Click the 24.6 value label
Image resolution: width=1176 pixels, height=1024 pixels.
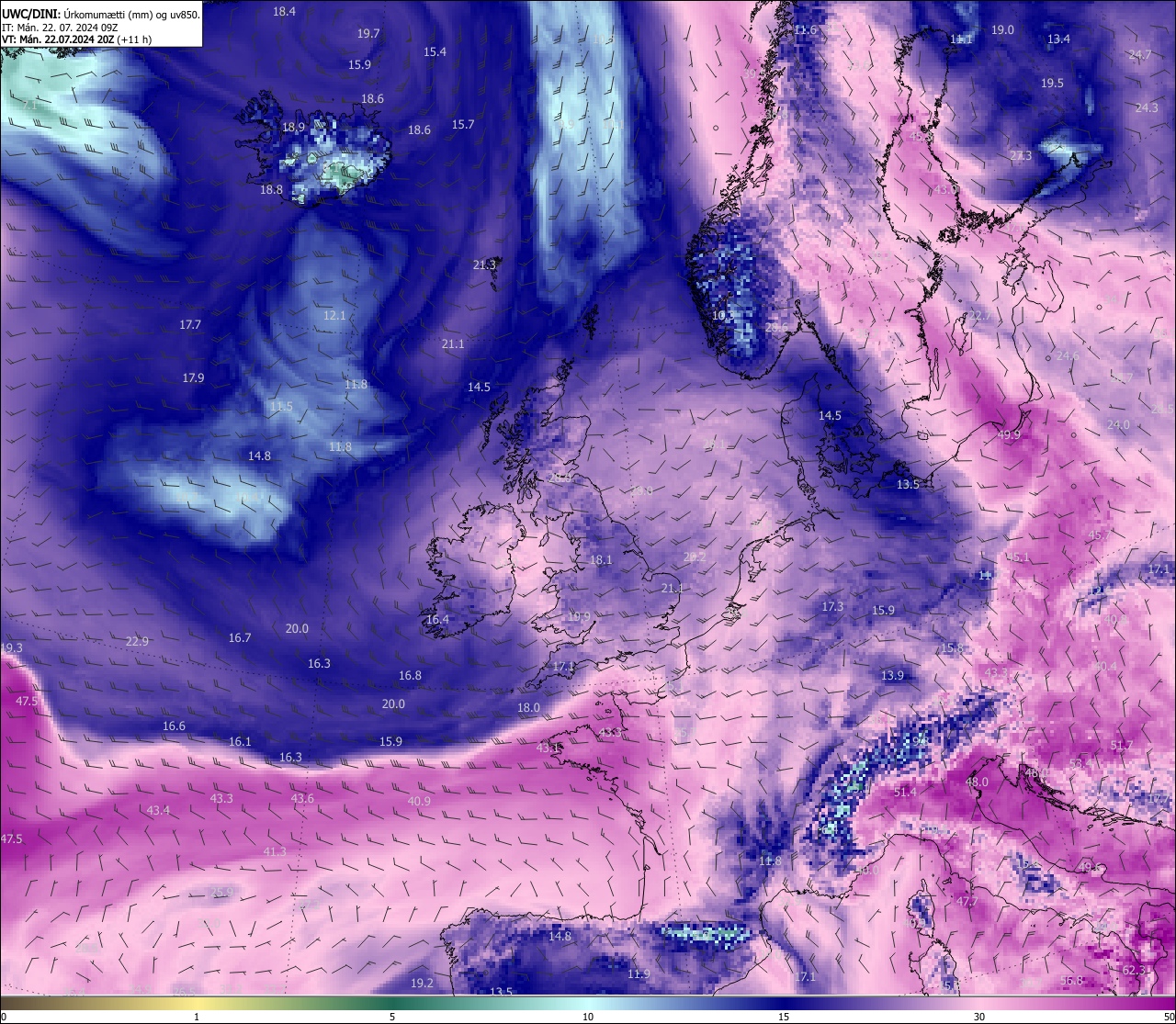[1067, 356]
